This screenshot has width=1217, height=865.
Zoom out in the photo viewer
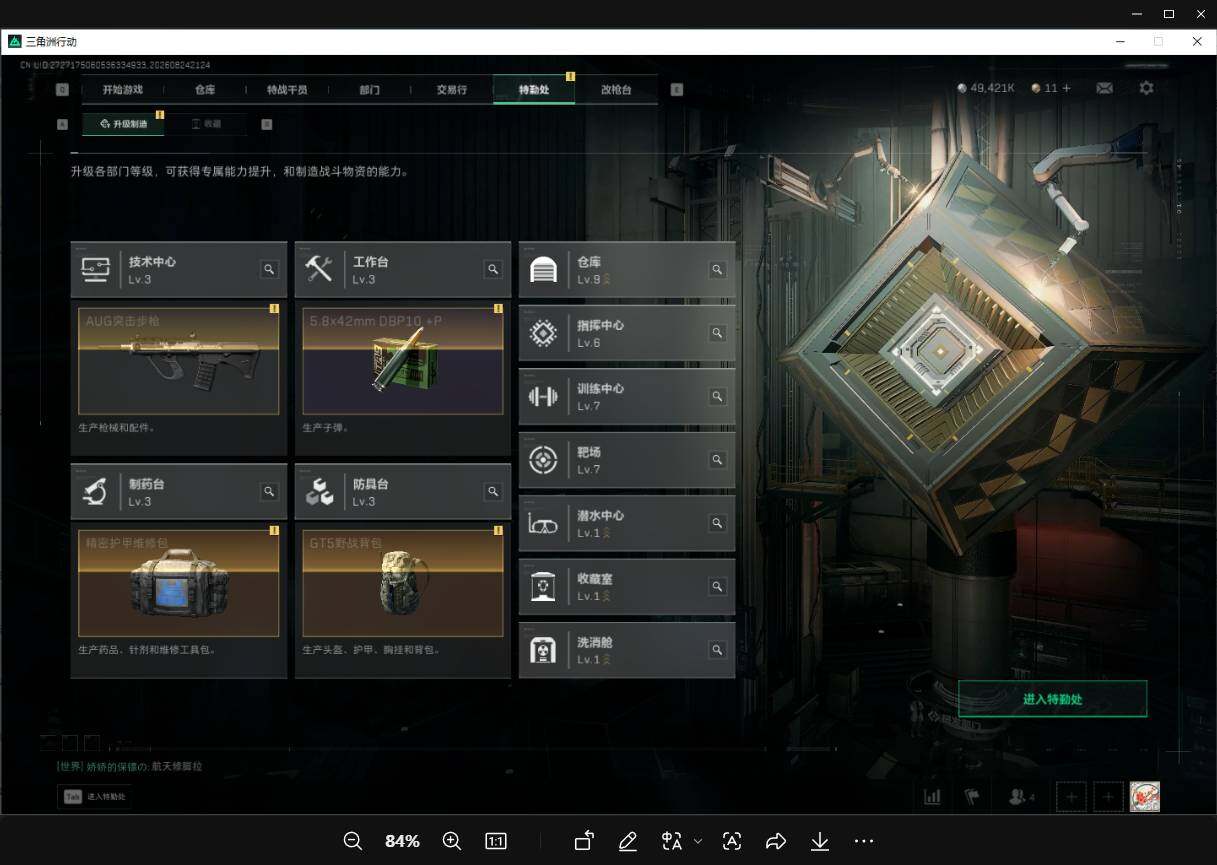click(x=353, y=841)
